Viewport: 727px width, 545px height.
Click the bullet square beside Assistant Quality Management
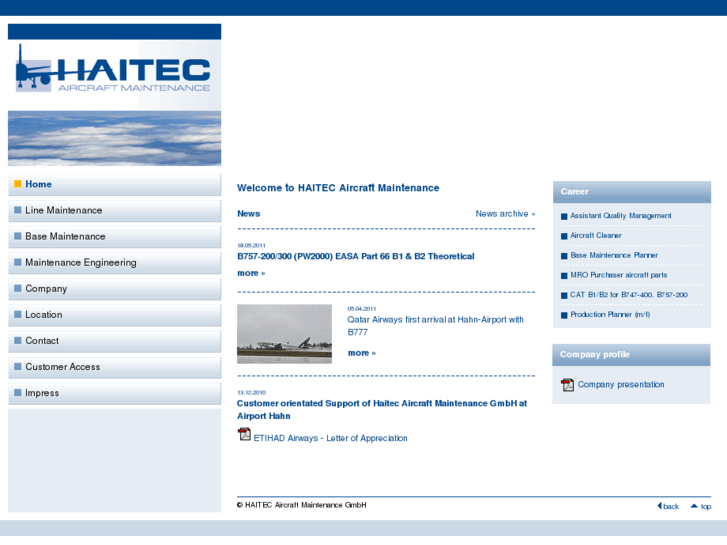tap(564, 216)
